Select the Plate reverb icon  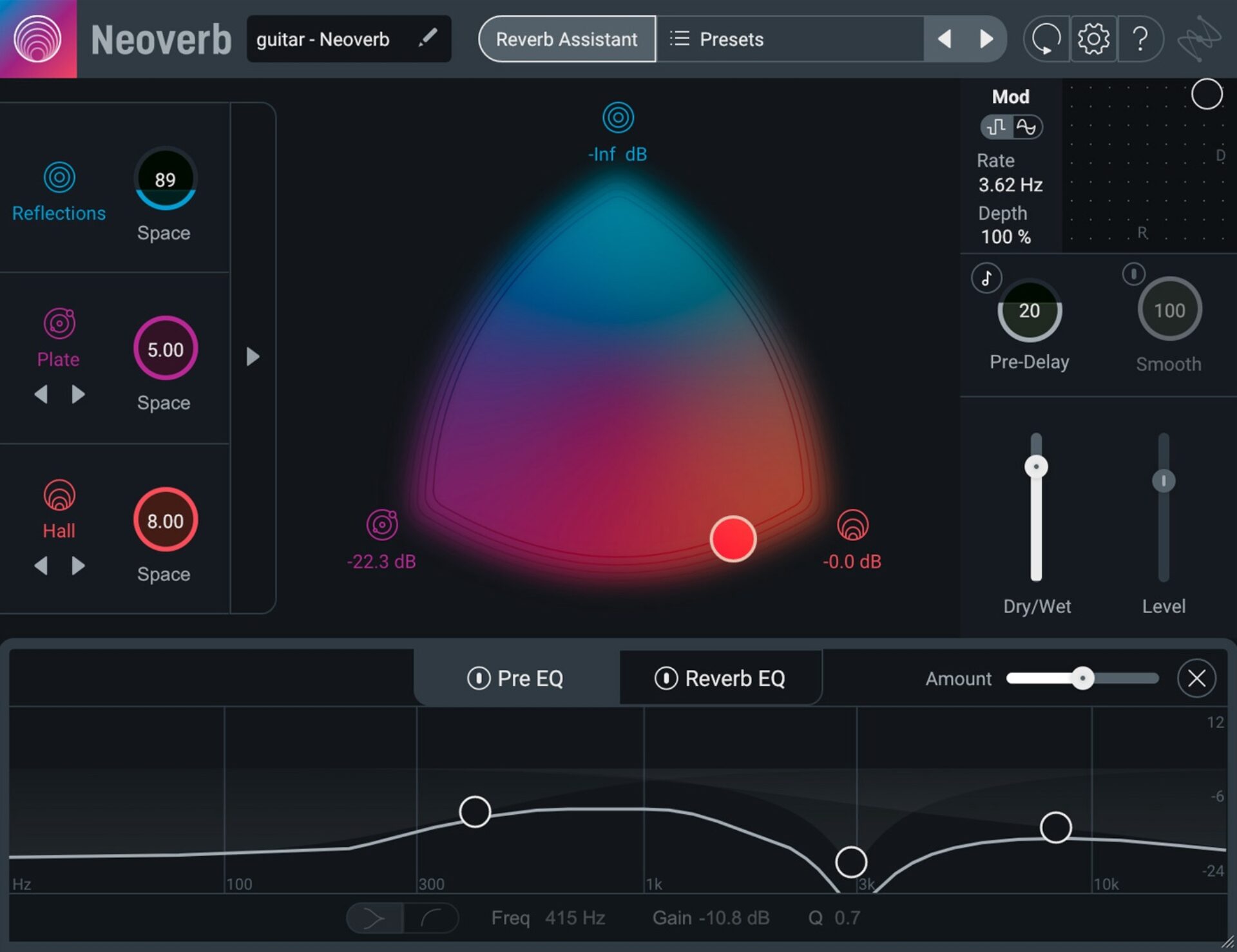[x=59, y=323]
